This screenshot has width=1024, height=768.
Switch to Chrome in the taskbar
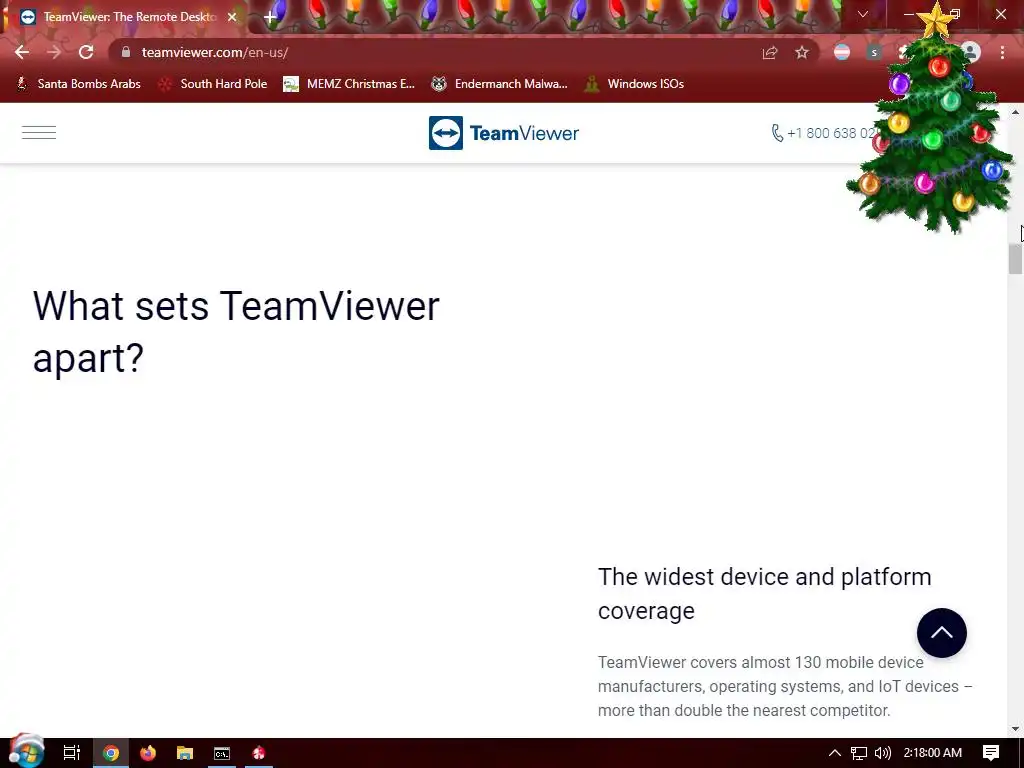coord(111,753)
